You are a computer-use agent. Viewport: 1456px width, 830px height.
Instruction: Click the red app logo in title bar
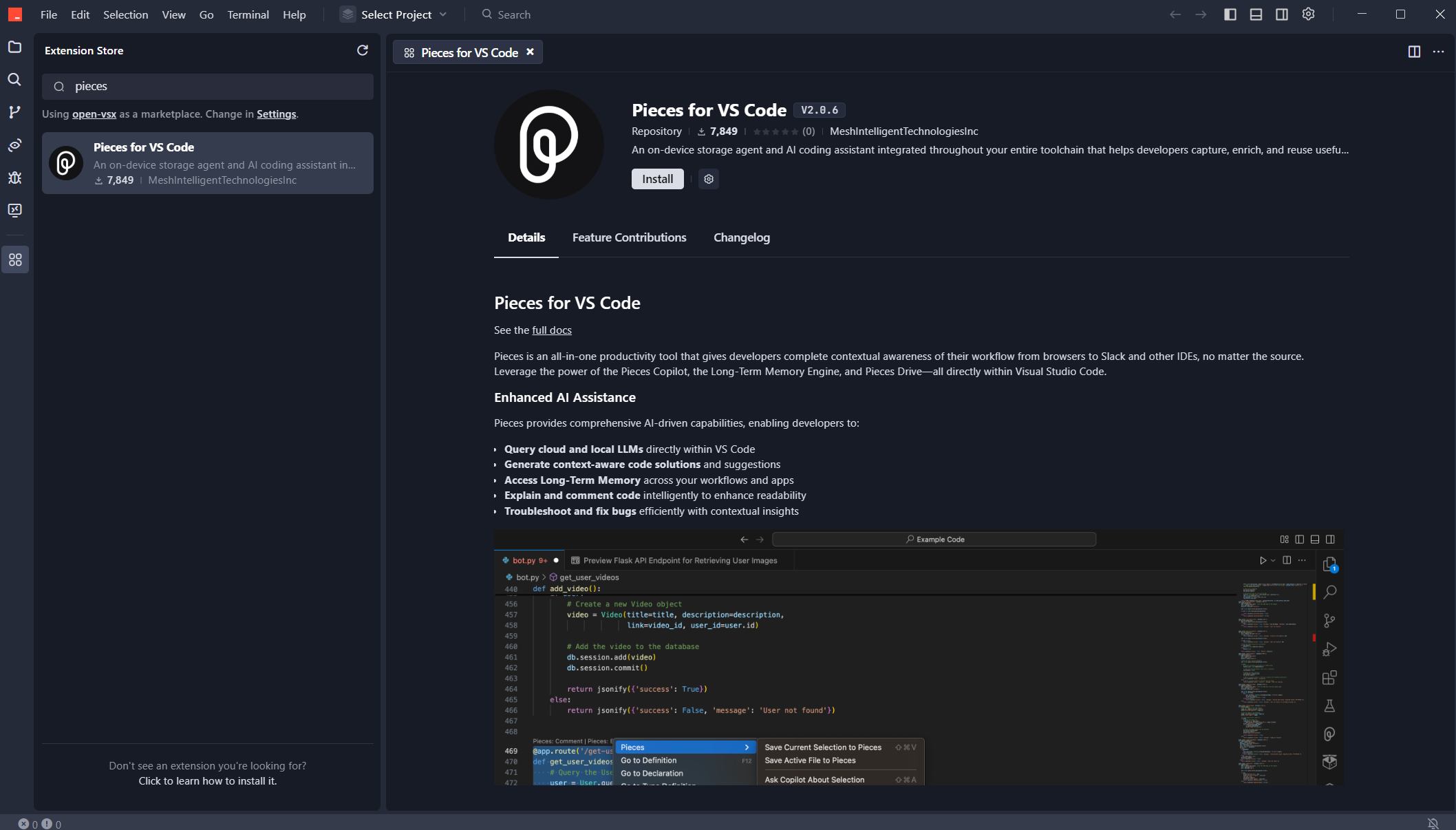pyautogui.click(x=15, y=14)
